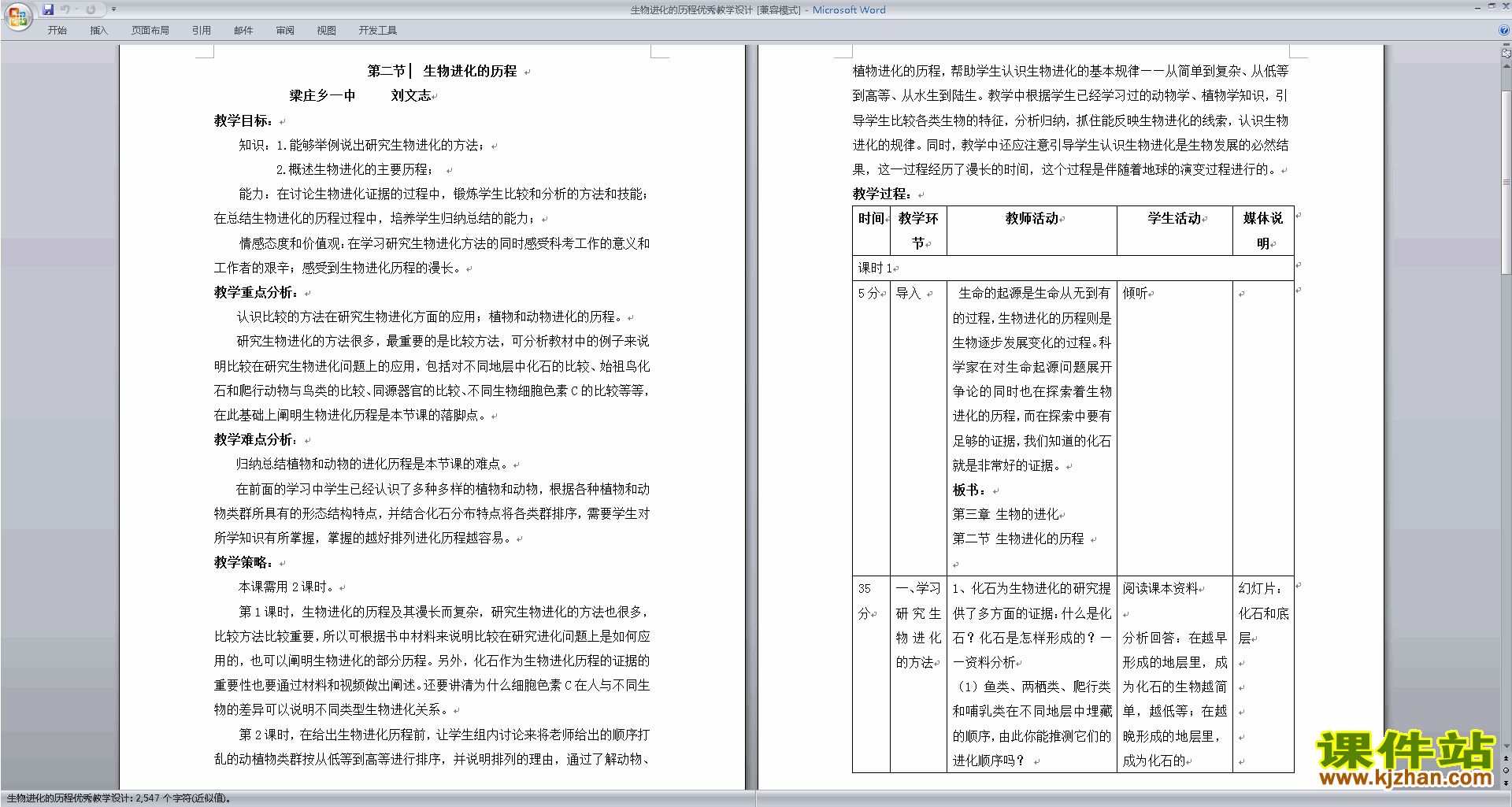Click the Undo icon in Quick Access toolbar
This screenshot has height=807, width=1512.
[65, 9]
